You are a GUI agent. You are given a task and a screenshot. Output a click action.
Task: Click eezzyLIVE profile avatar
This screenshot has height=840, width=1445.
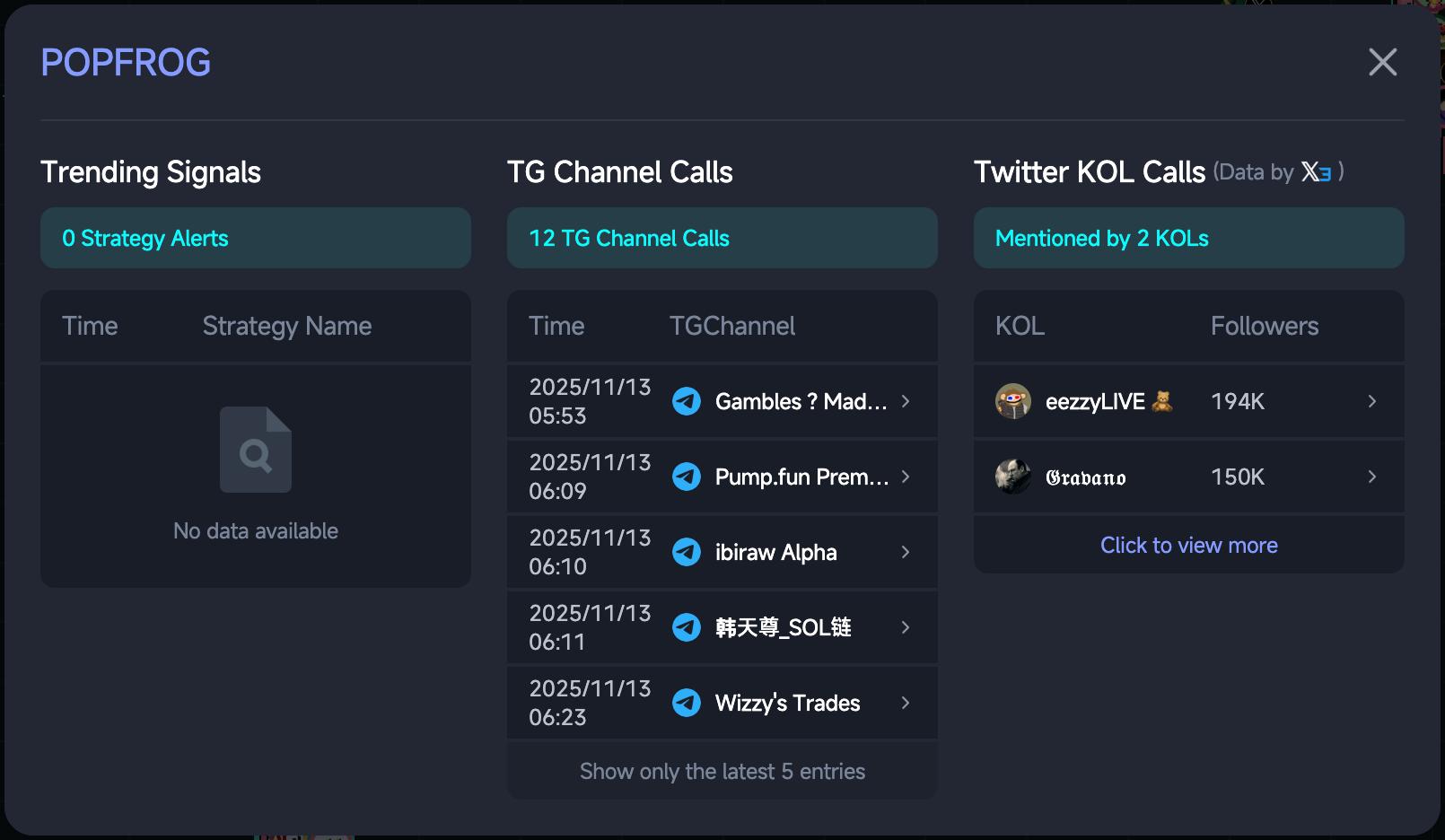[1013, 401]
